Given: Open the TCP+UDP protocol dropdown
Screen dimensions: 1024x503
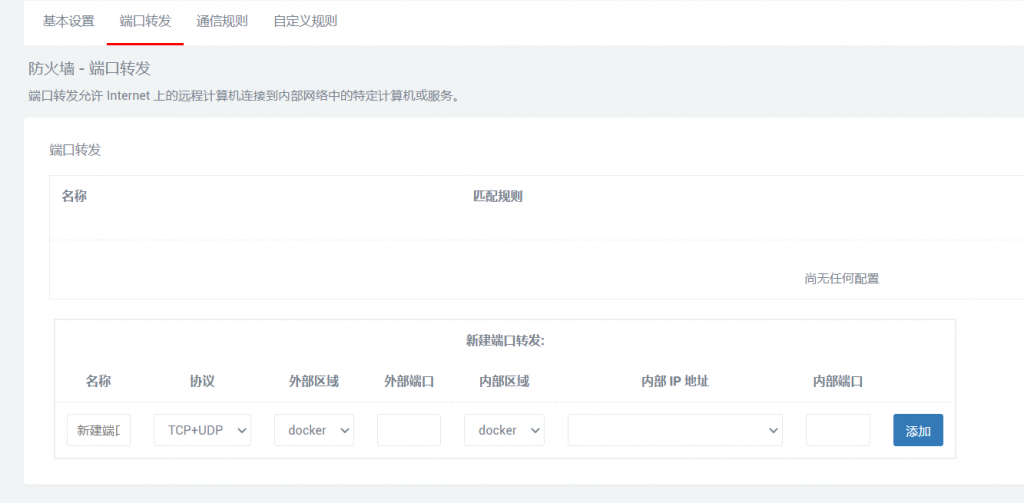Looking at the screenshot, I should click(202, 430).
